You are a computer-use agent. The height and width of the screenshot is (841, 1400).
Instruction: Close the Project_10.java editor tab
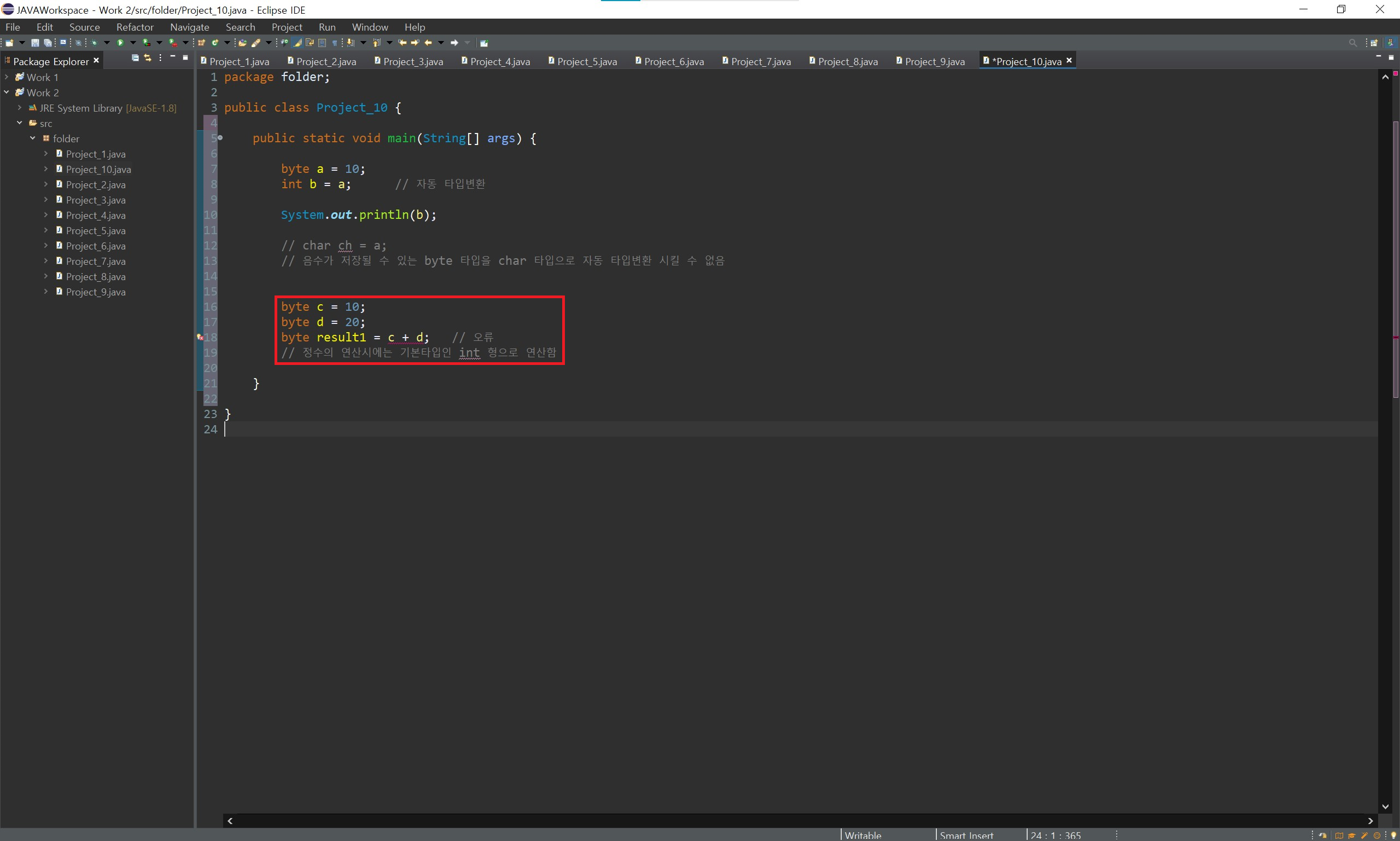[x=1069, y=61]
